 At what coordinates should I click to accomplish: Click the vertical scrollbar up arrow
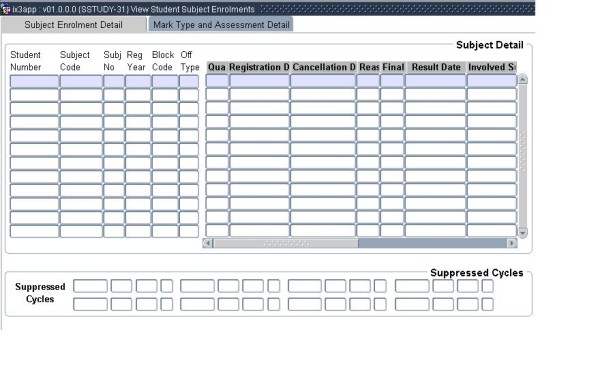point(523,80)
